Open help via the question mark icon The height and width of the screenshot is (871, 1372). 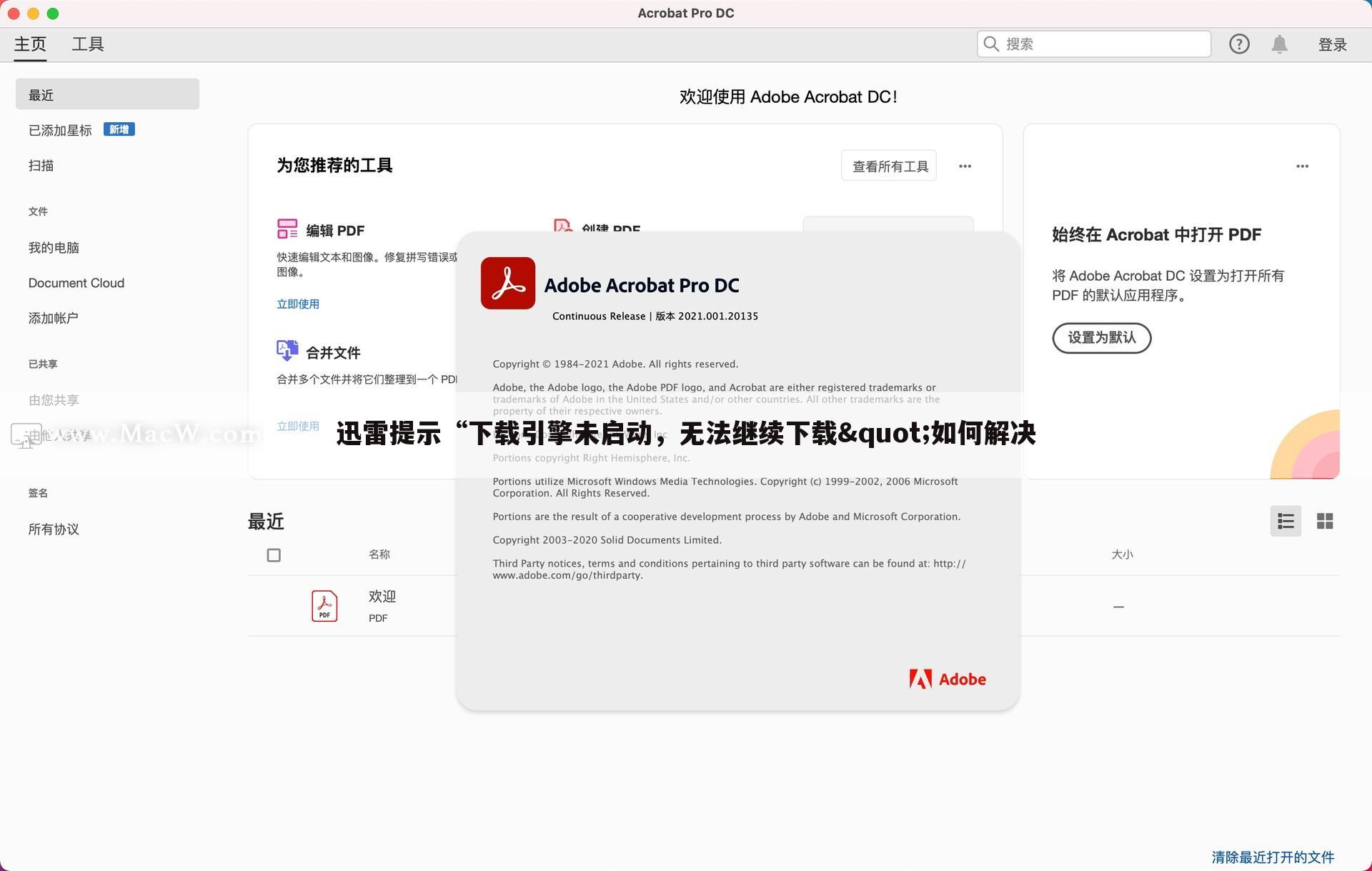click(x=1239, y=44)
